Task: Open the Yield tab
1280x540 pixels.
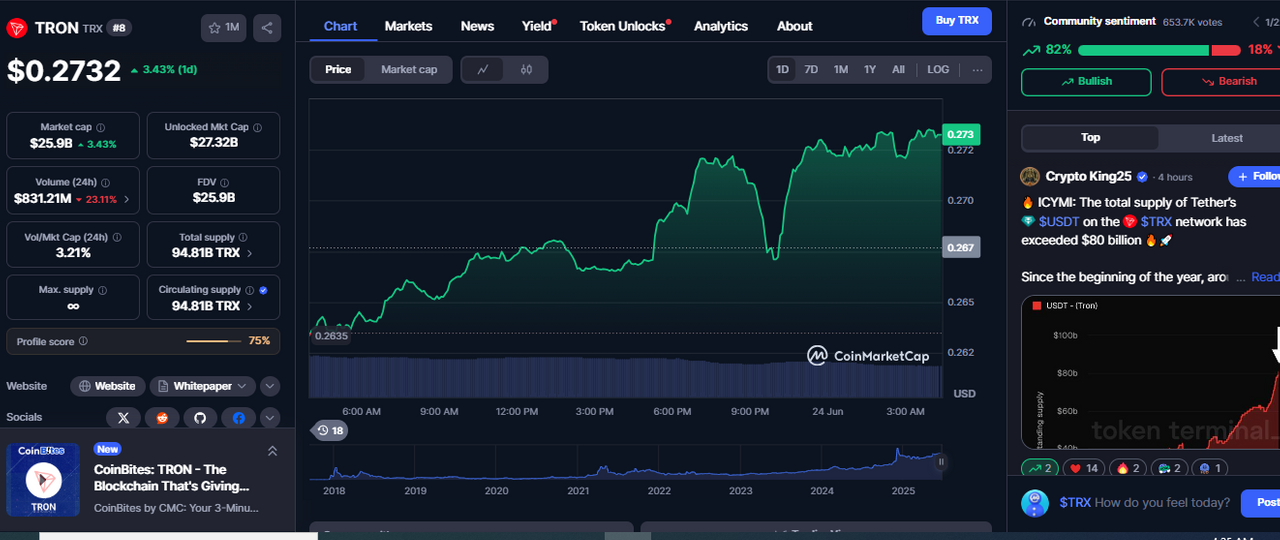Action: (537, 26)
